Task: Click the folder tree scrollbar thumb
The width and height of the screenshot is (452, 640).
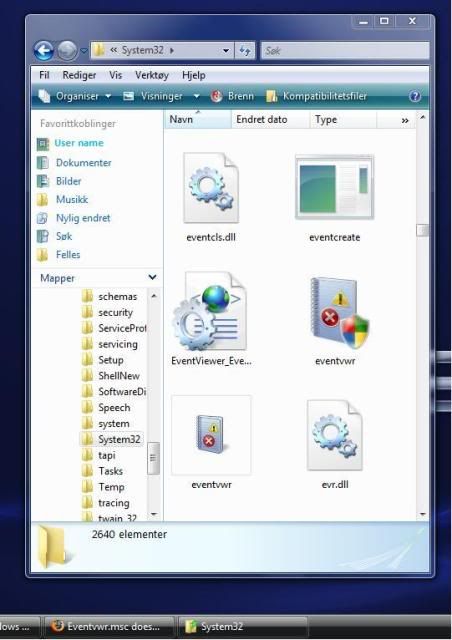Action: pos(154,458)
